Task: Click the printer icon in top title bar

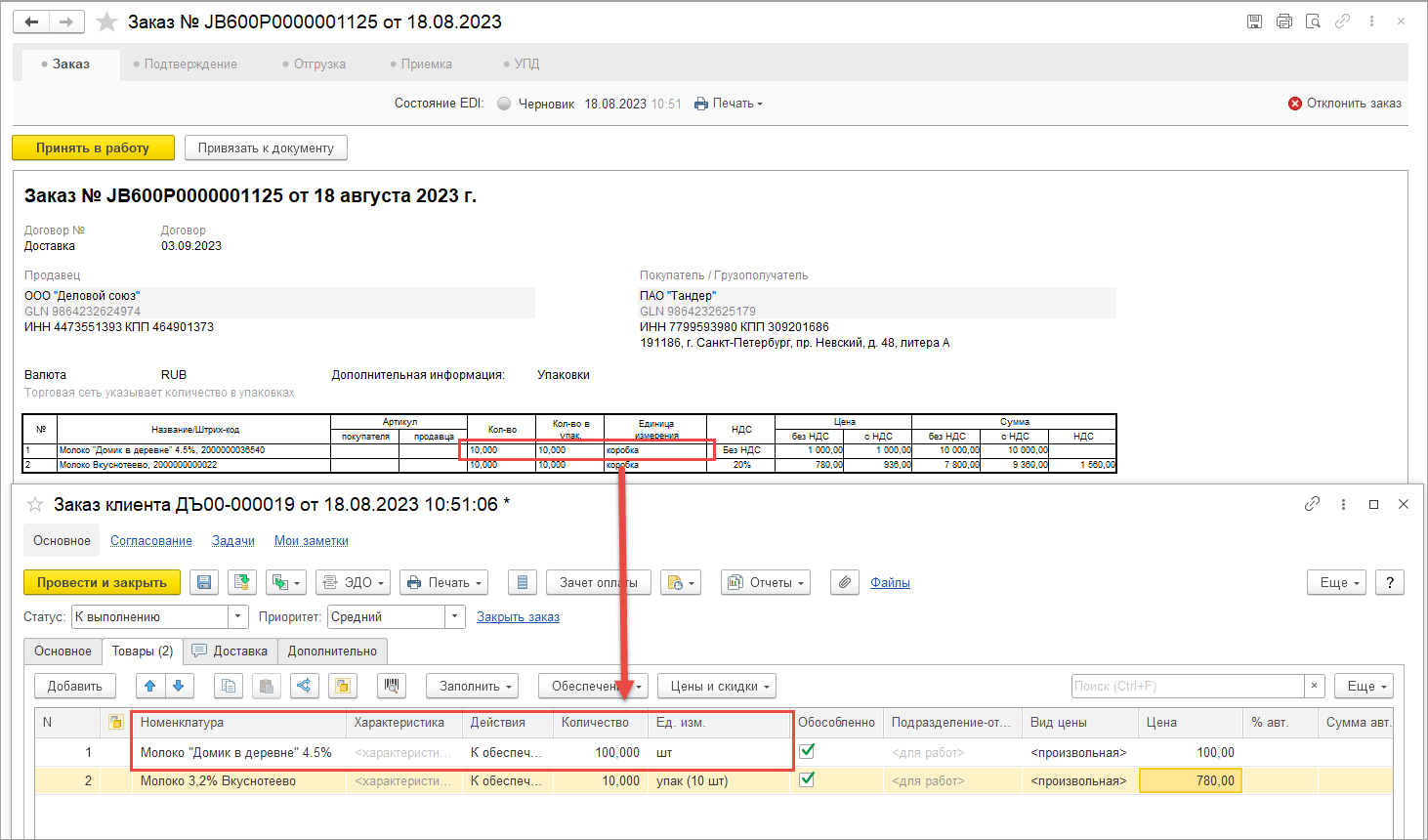Action: pyautogui.click(x=1283, y=21)
